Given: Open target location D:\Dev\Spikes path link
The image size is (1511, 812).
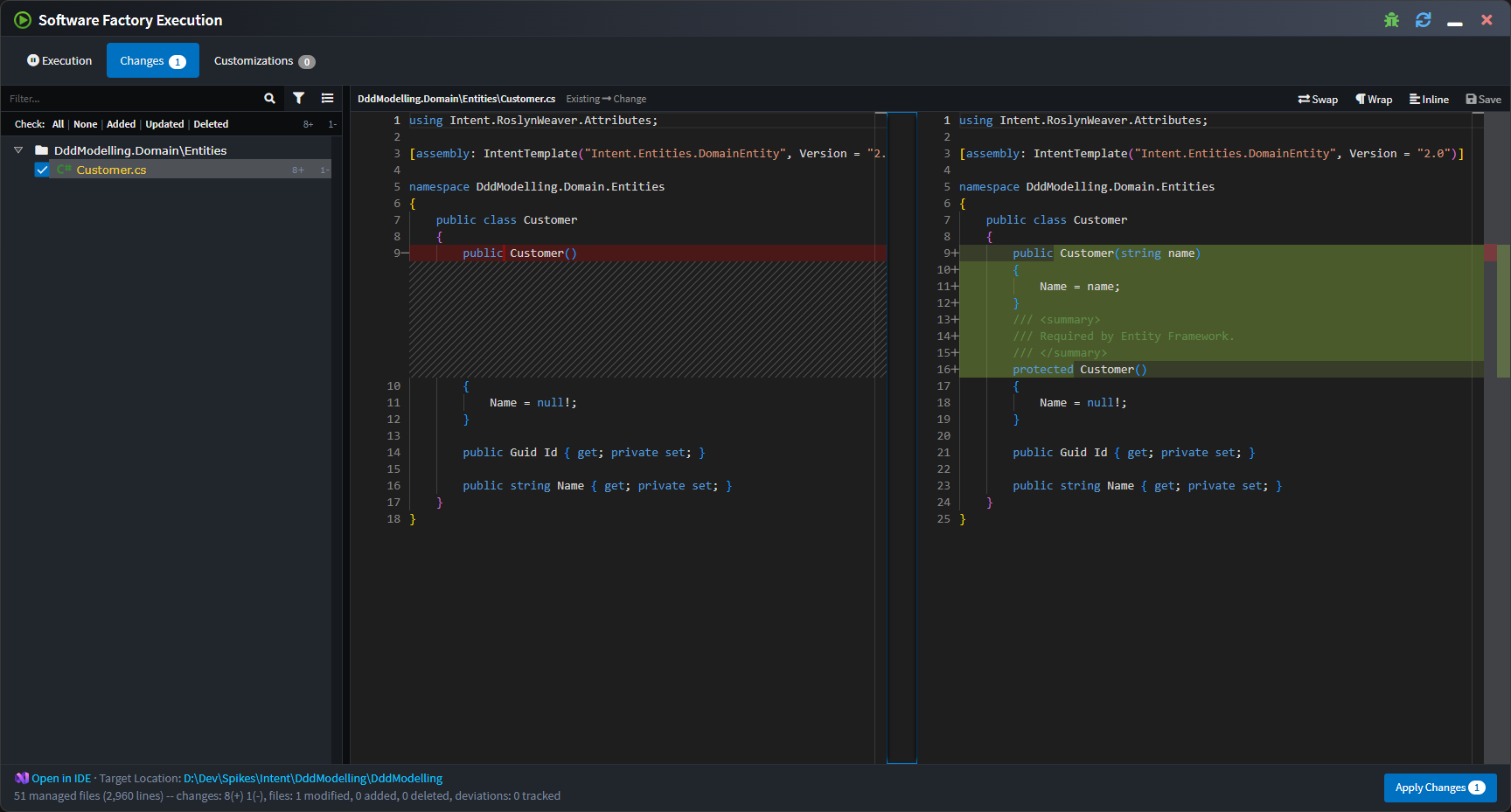Looking at the screenshot, I should pyautogui.click(x=313, y=778).
